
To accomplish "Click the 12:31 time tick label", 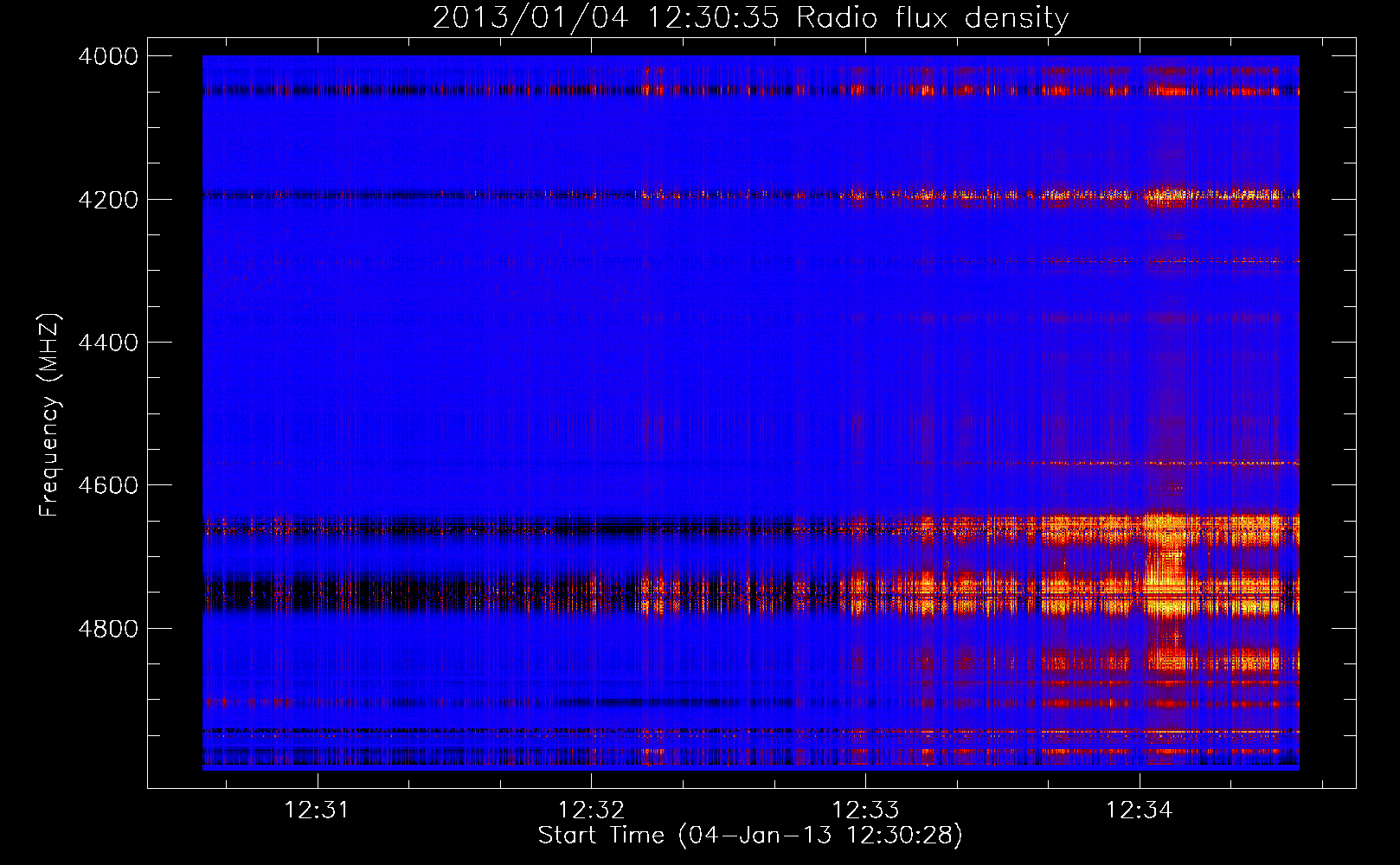I will [317, 810].
